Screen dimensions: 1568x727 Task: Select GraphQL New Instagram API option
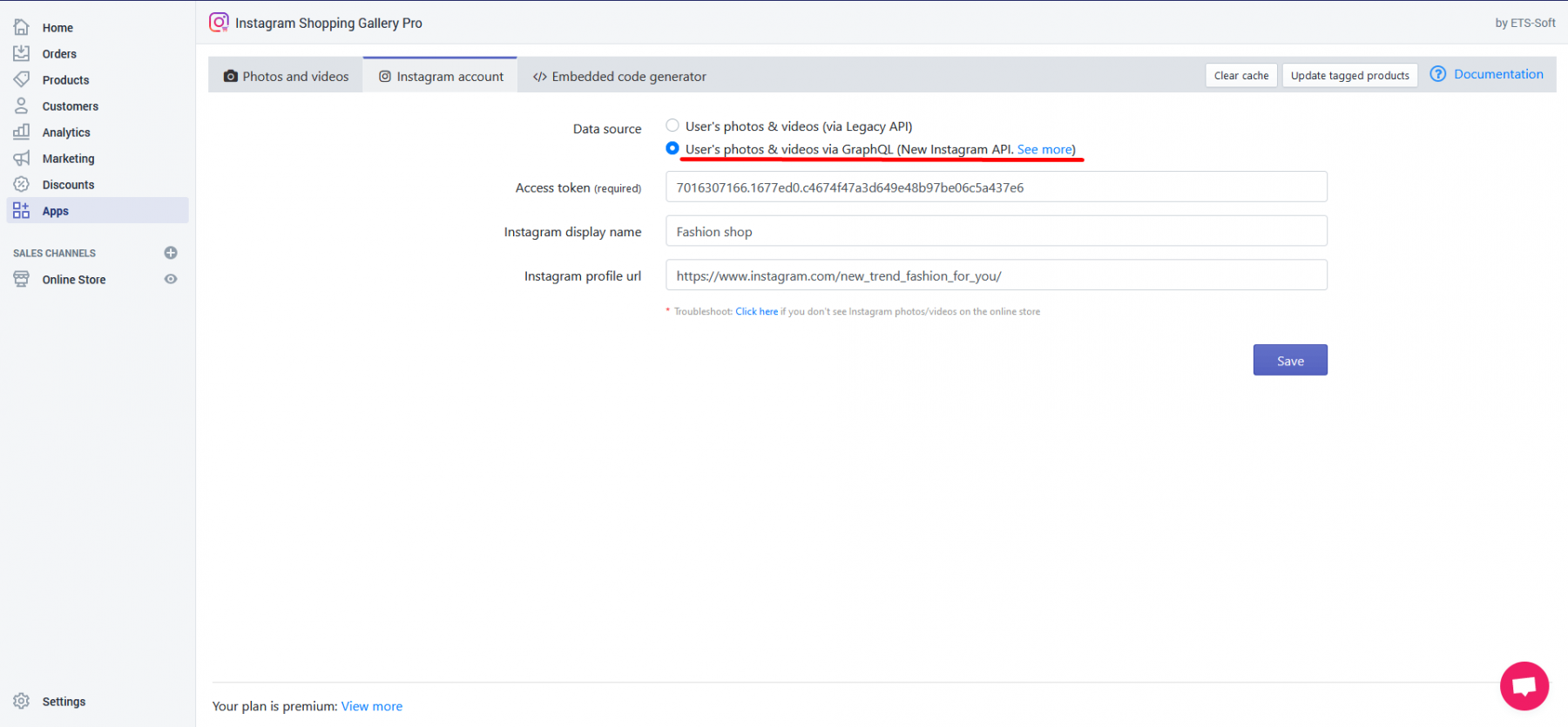[x=672, y=148]
